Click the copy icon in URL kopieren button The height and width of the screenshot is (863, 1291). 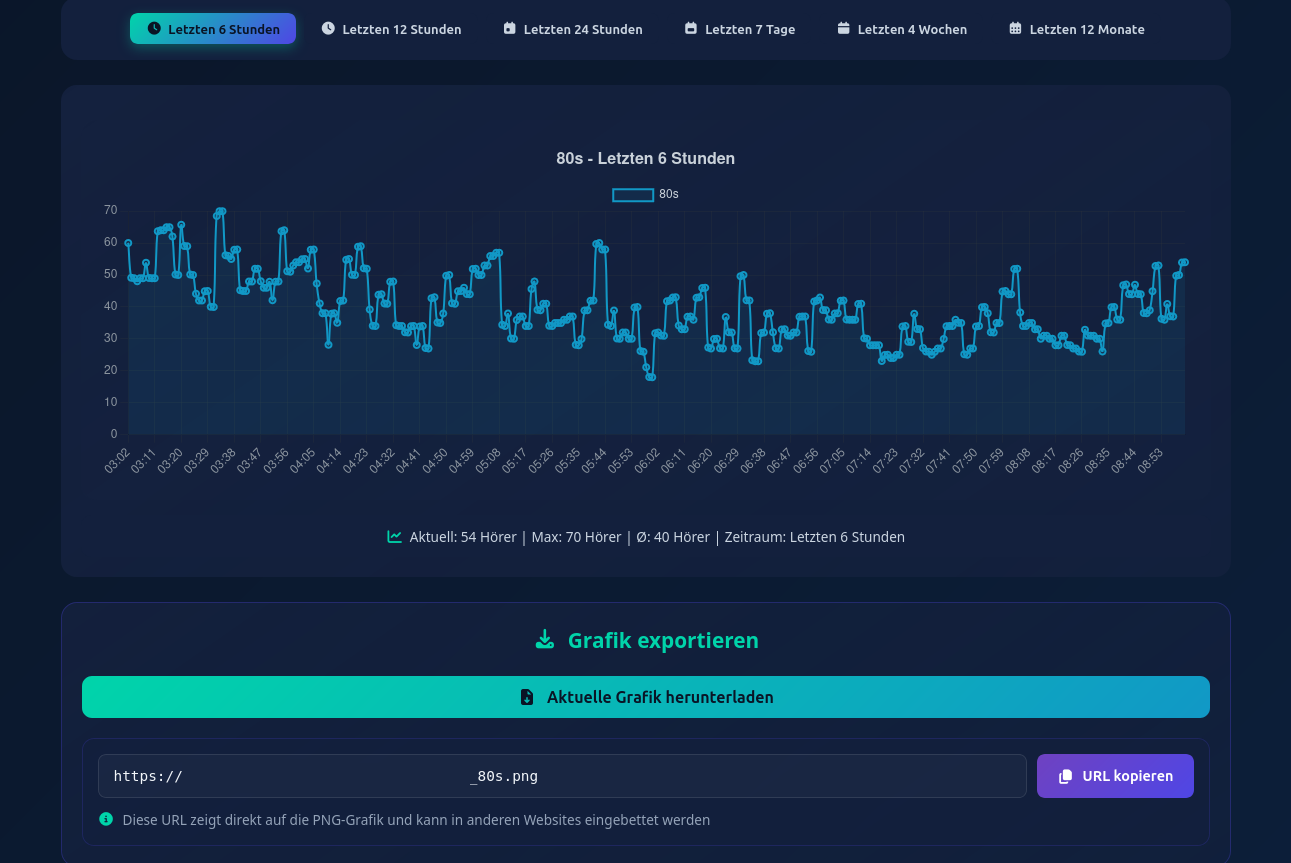tap(1065, 776)
